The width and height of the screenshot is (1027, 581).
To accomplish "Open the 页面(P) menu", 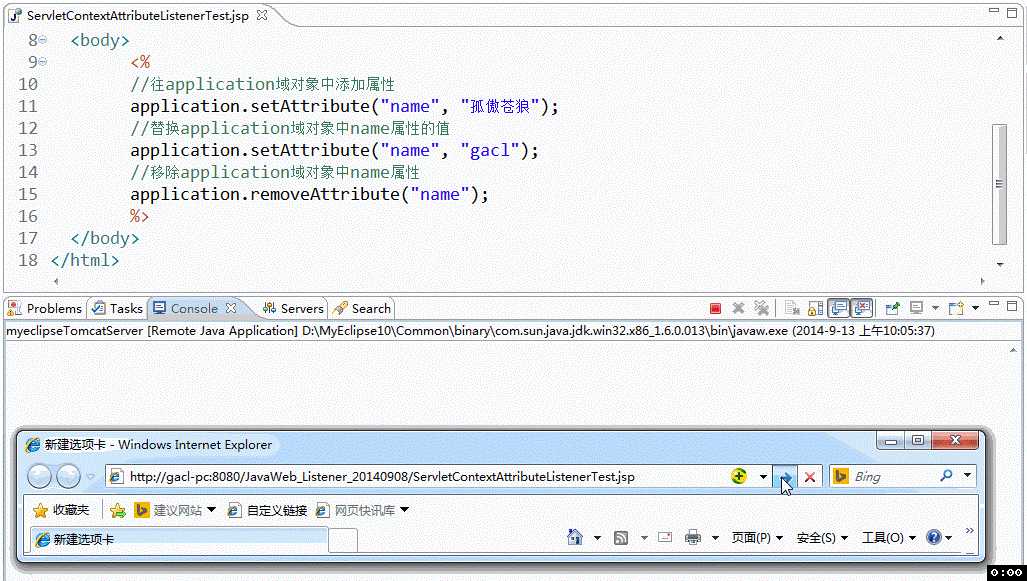I will point(757,538).
